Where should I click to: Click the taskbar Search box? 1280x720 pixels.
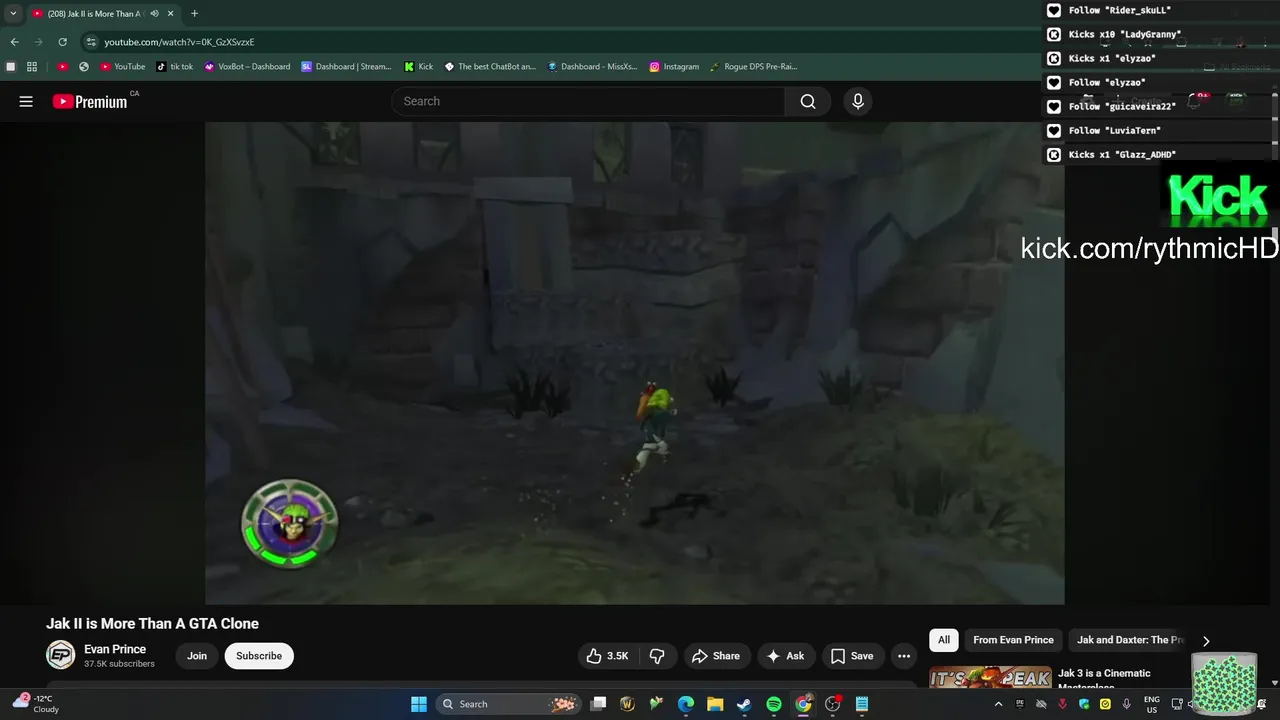point(511,704)
